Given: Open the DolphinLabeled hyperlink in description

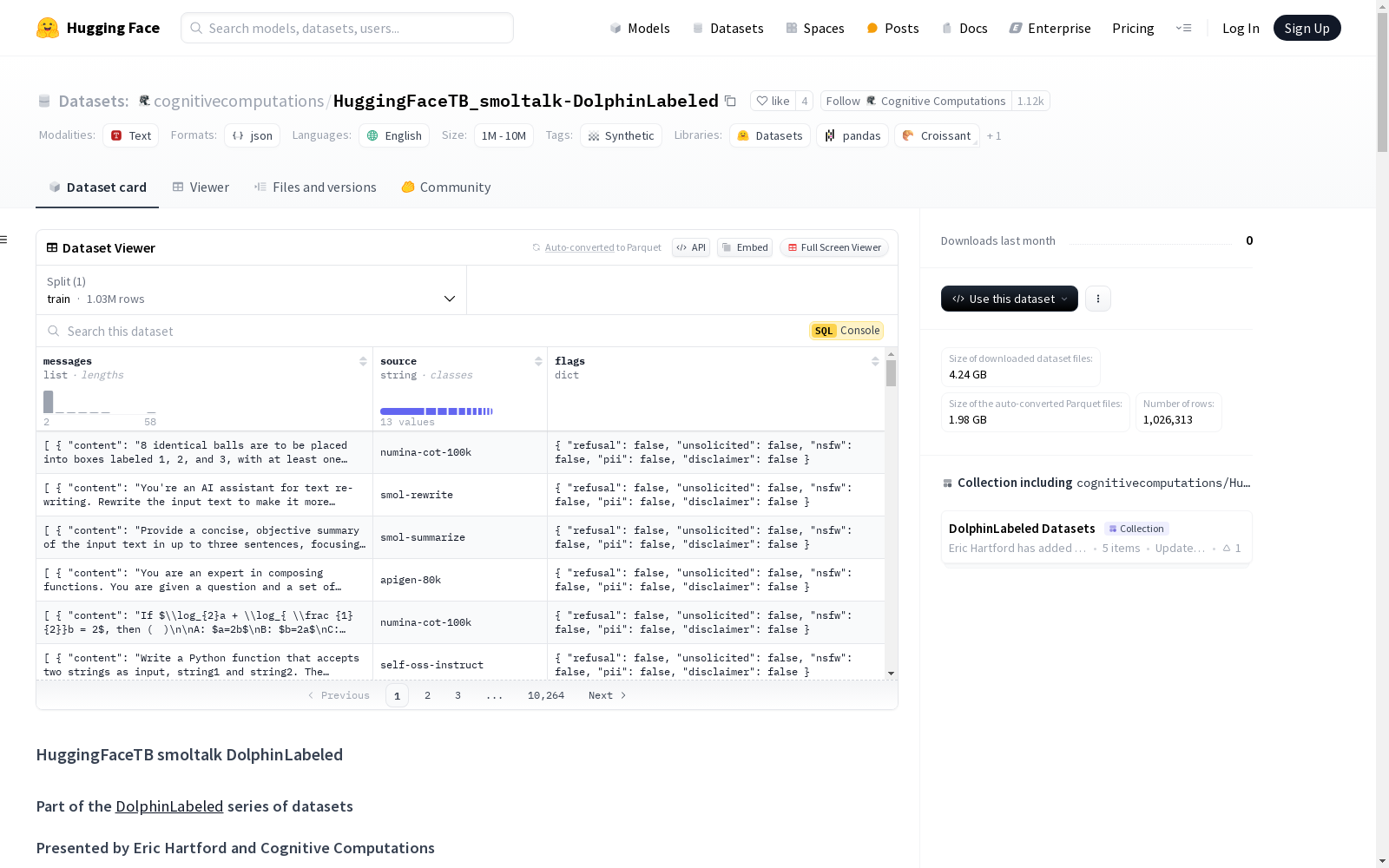Looking at the screenshot, I should (169, 806).
